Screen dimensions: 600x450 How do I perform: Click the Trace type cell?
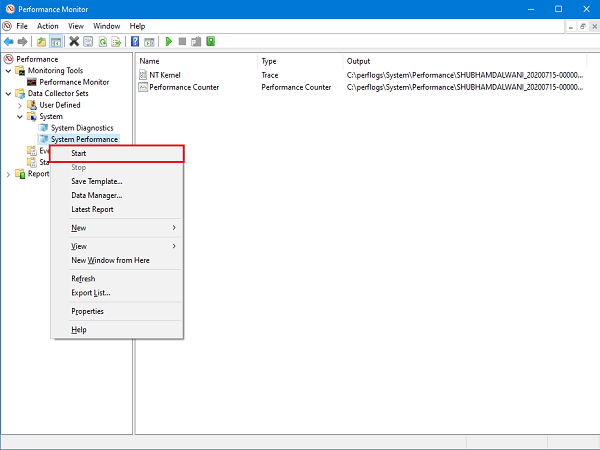270,75
